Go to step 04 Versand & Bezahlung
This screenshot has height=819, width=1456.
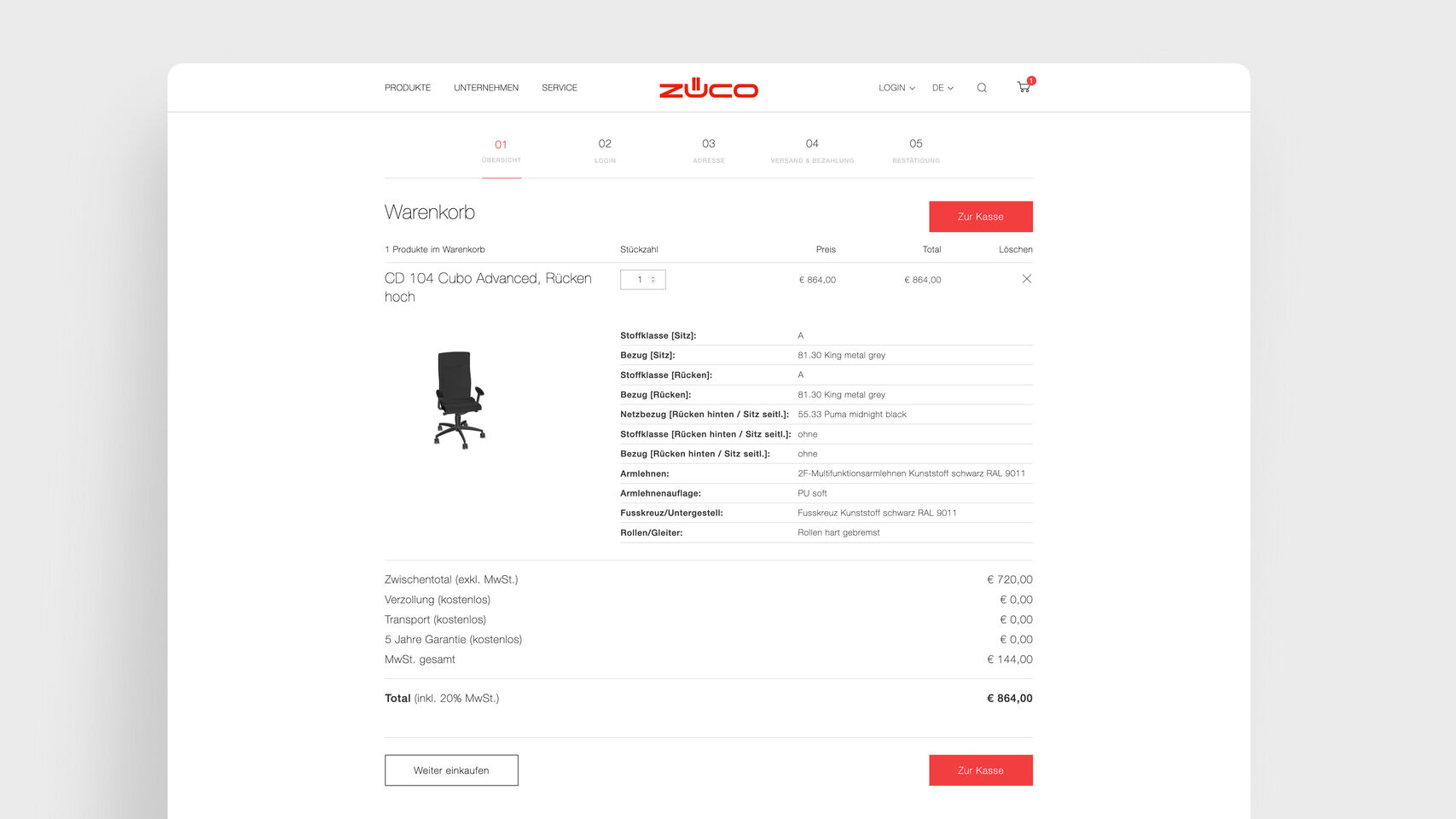812,151
